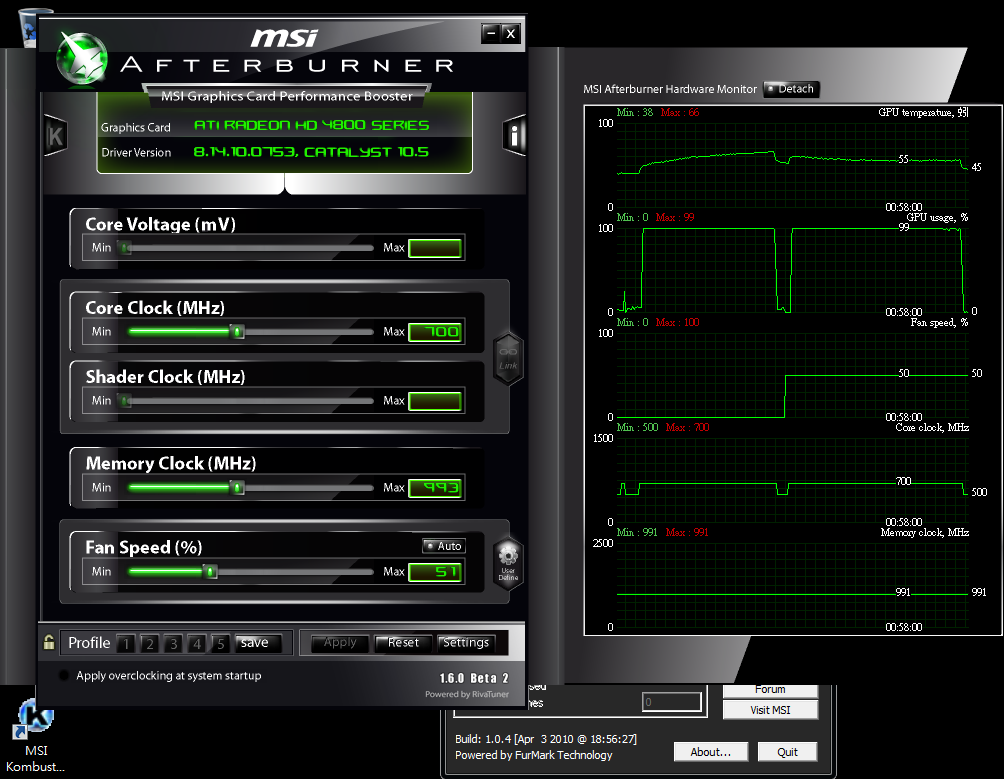
Task: Toggle the core and shader clock Link icon
Action: (508, 358)
